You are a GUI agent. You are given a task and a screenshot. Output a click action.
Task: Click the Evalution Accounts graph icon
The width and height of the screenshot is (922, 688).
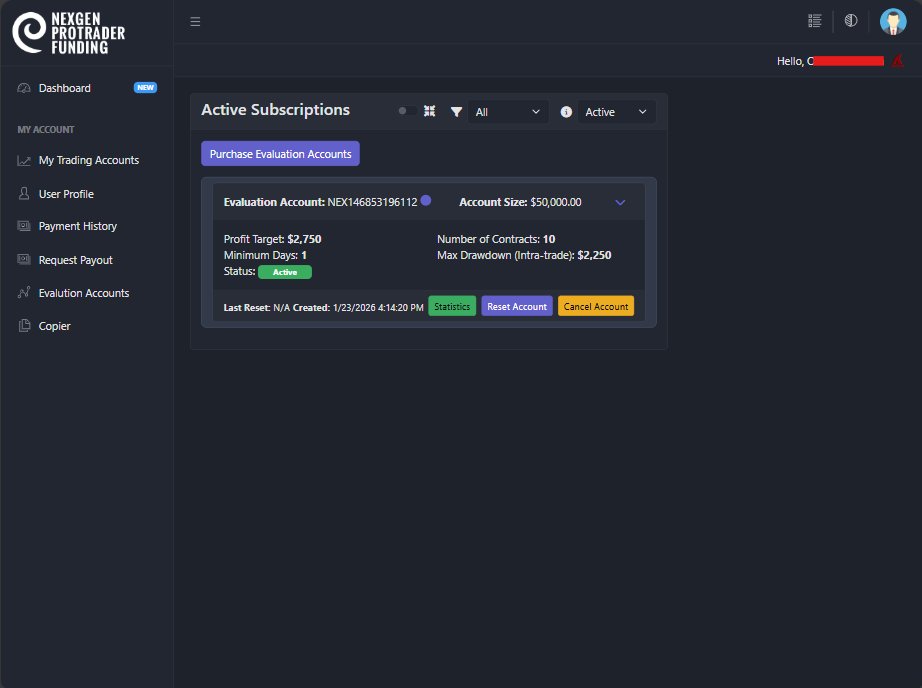click(x=24, y=292)
